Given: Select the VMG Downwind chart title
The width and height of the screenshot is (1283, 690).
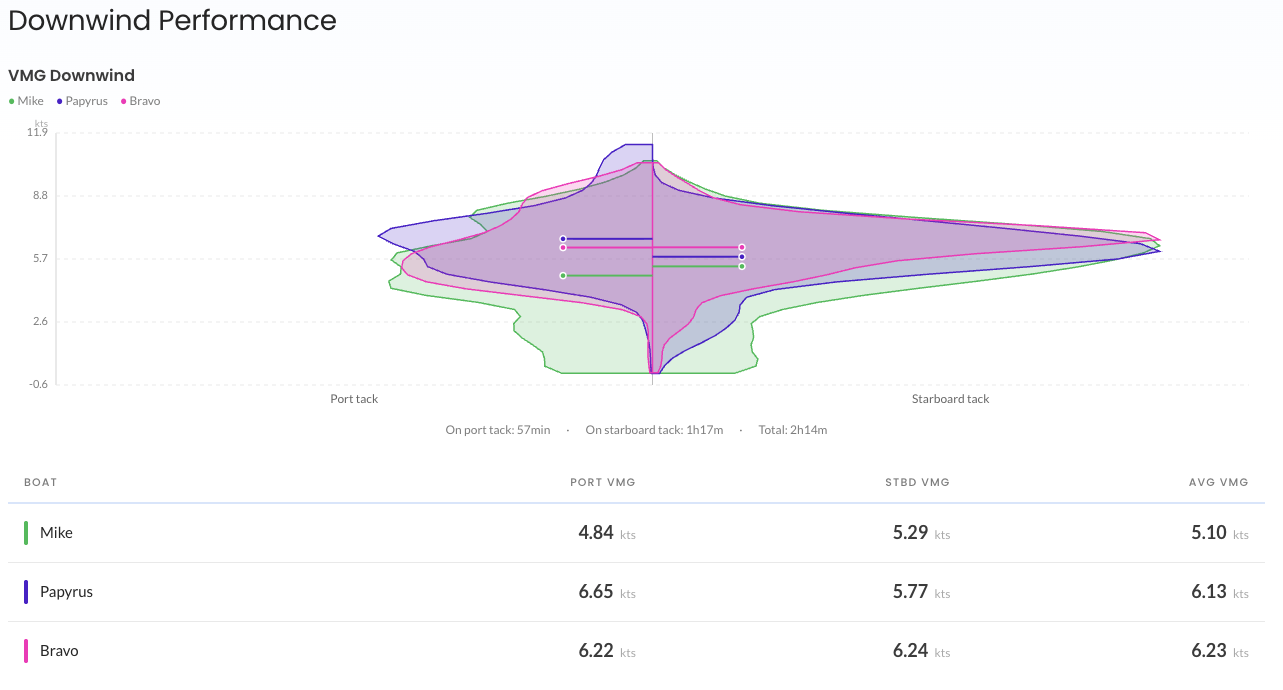Looking at the screenshot, I should pos(71,75).
